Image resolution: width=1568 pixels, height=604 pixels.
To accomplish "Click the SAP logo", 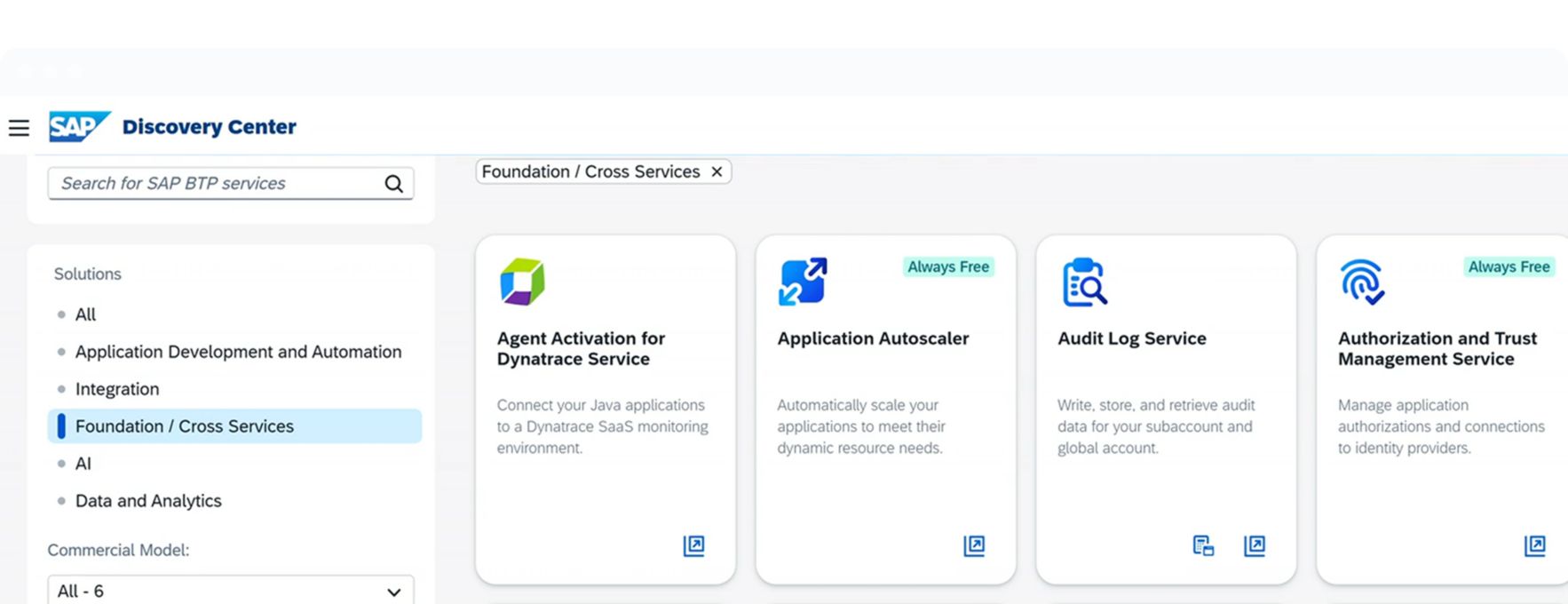I will click(80, 126).
